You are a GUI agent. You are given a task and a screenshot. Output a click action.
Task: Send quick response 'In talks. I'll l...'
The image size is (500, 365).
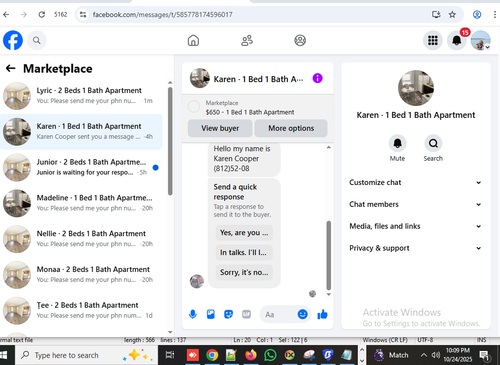[x=244, y=252]
